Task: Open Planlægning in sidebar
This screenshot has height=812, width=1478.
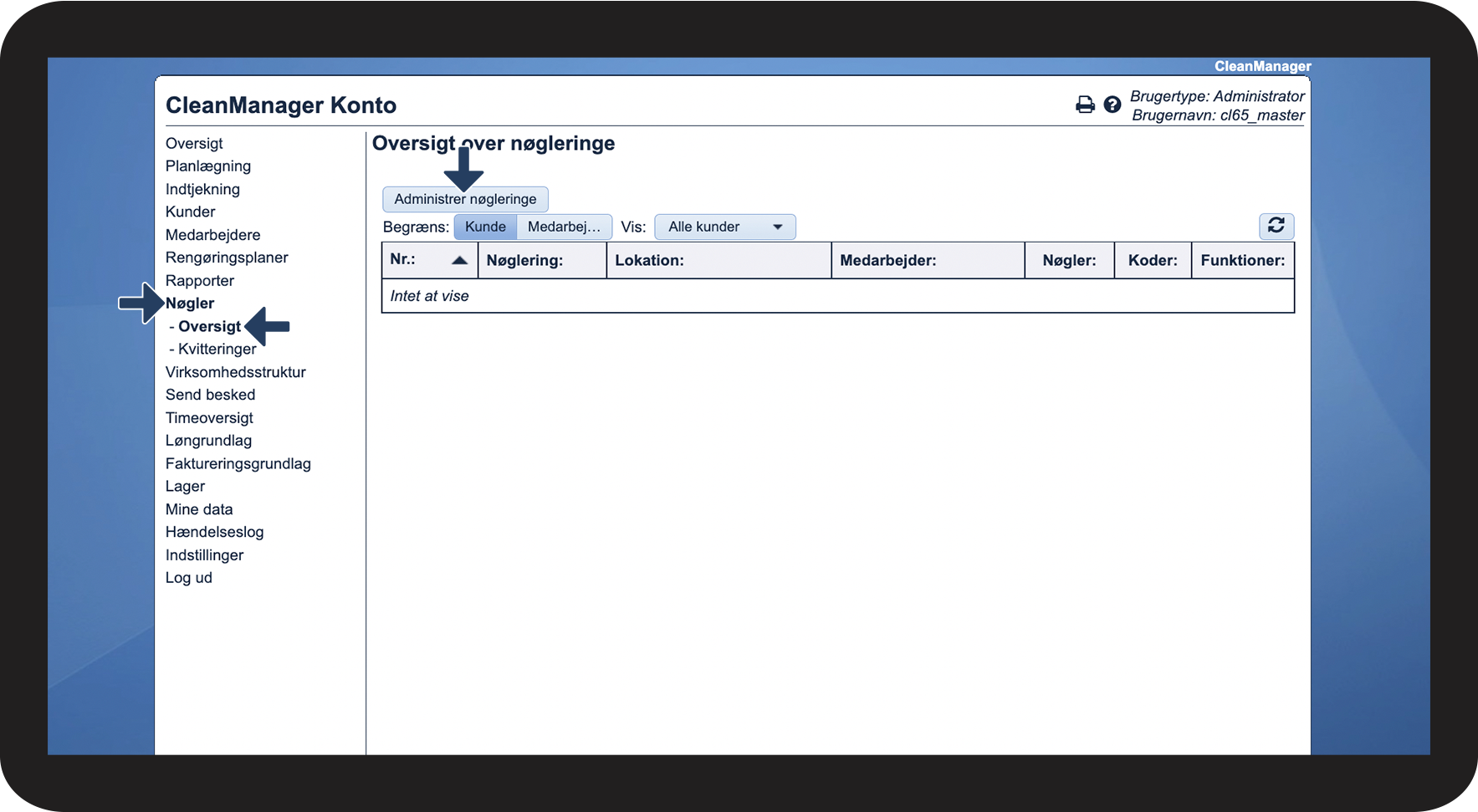Action: (x=208, y=166)
